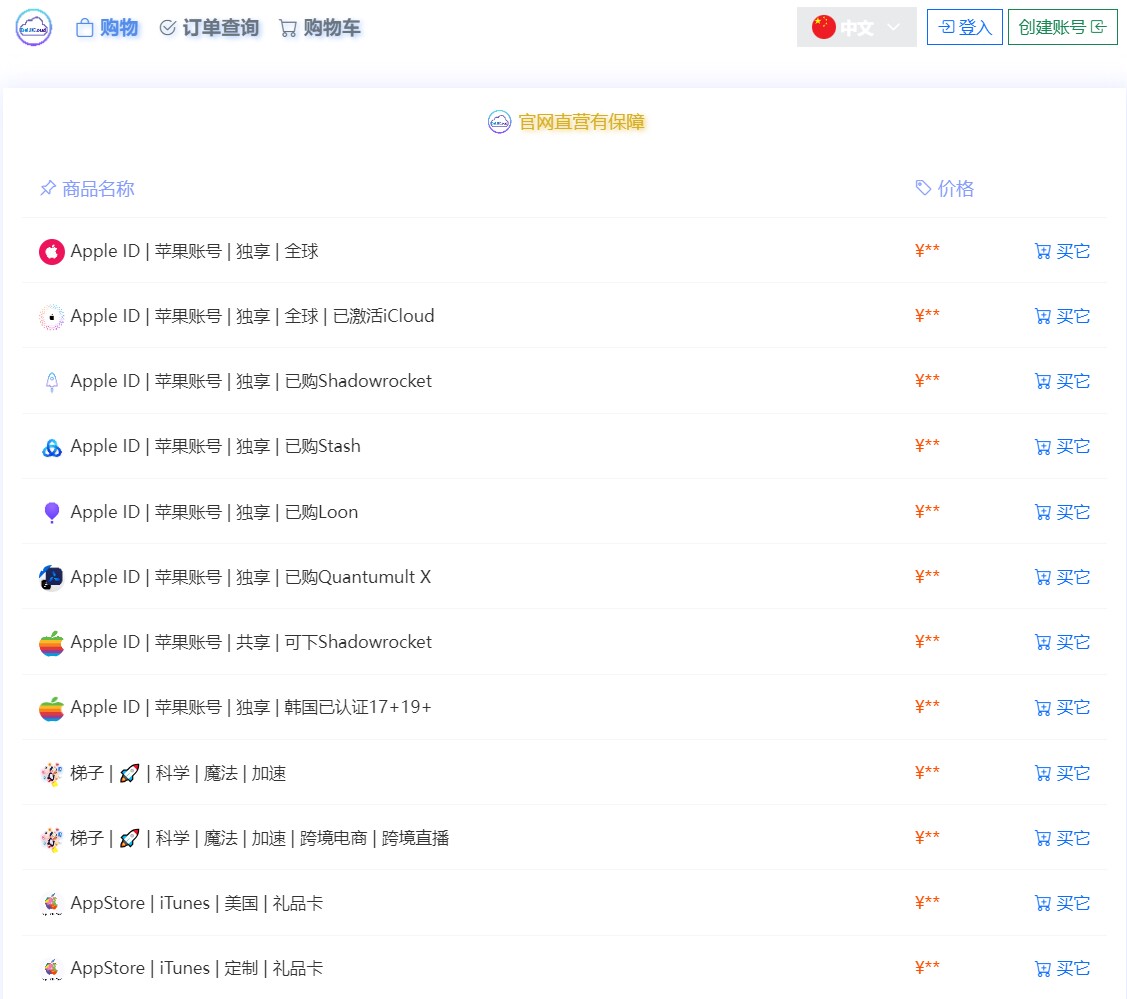The image size is (1127, 999).
Task: Open product 已购Quantumult X
Action: tap(250, 577)
